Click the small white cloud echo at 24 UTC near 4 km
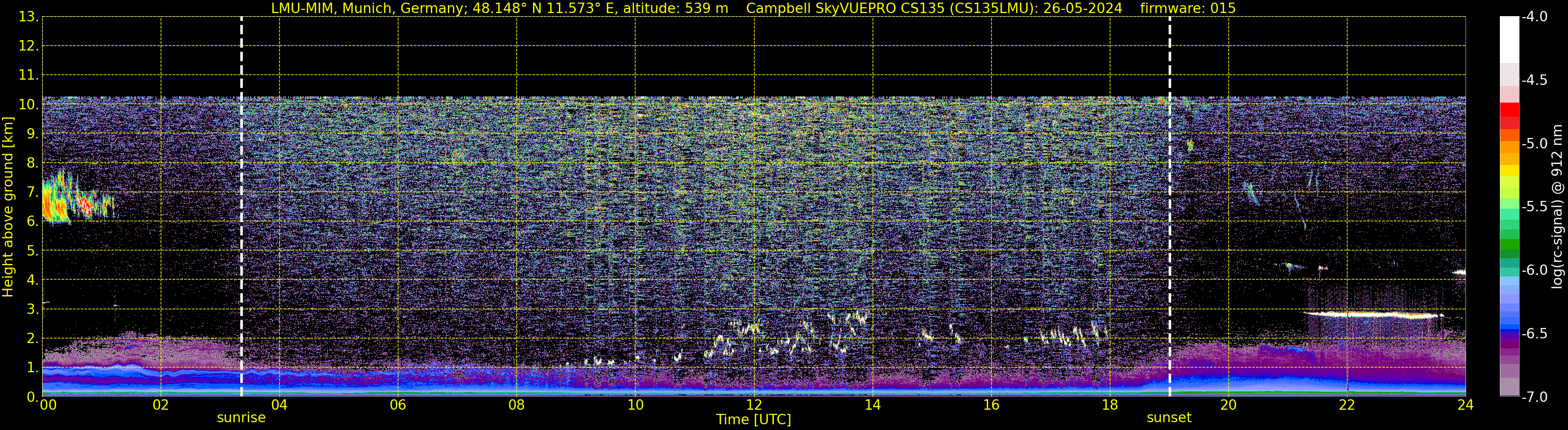The width and height of the screenshot is (1568, 430). coord(1458,272)
